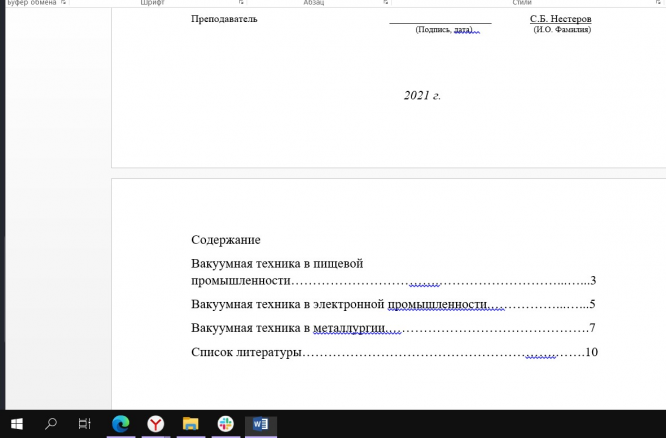Open File Explorer from the taskbar
Screen dimensions: 666x438
point(190,424)
